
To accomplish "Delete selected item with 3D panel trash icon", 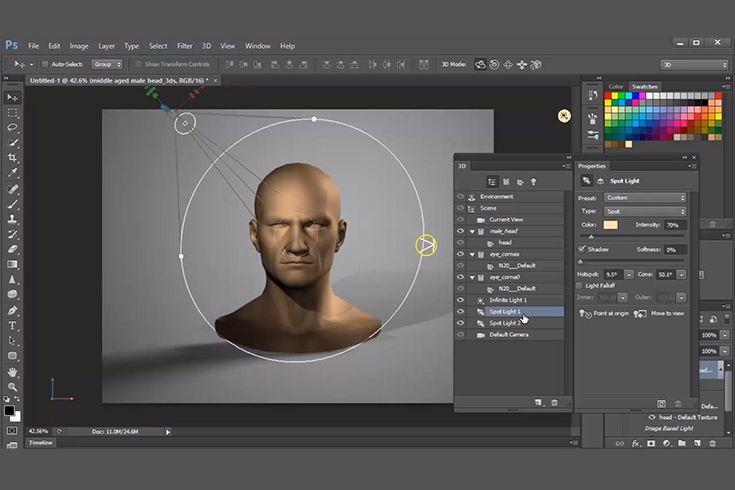I will [555, 402].
